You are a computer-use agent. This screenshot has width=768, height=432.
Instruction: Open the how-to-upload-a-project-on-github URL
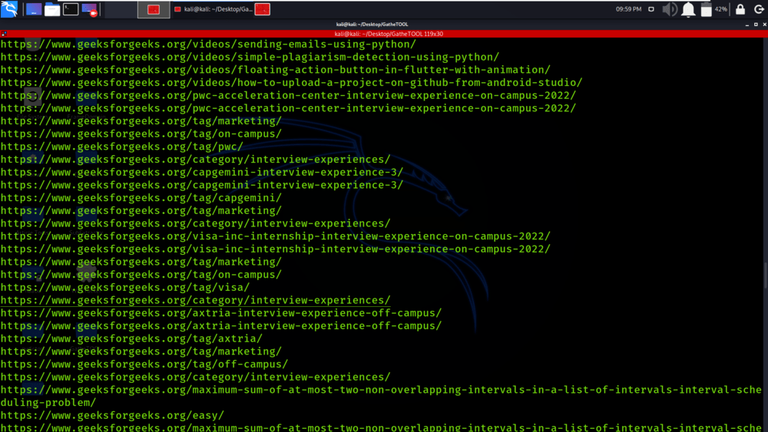(x=291, y=82)
